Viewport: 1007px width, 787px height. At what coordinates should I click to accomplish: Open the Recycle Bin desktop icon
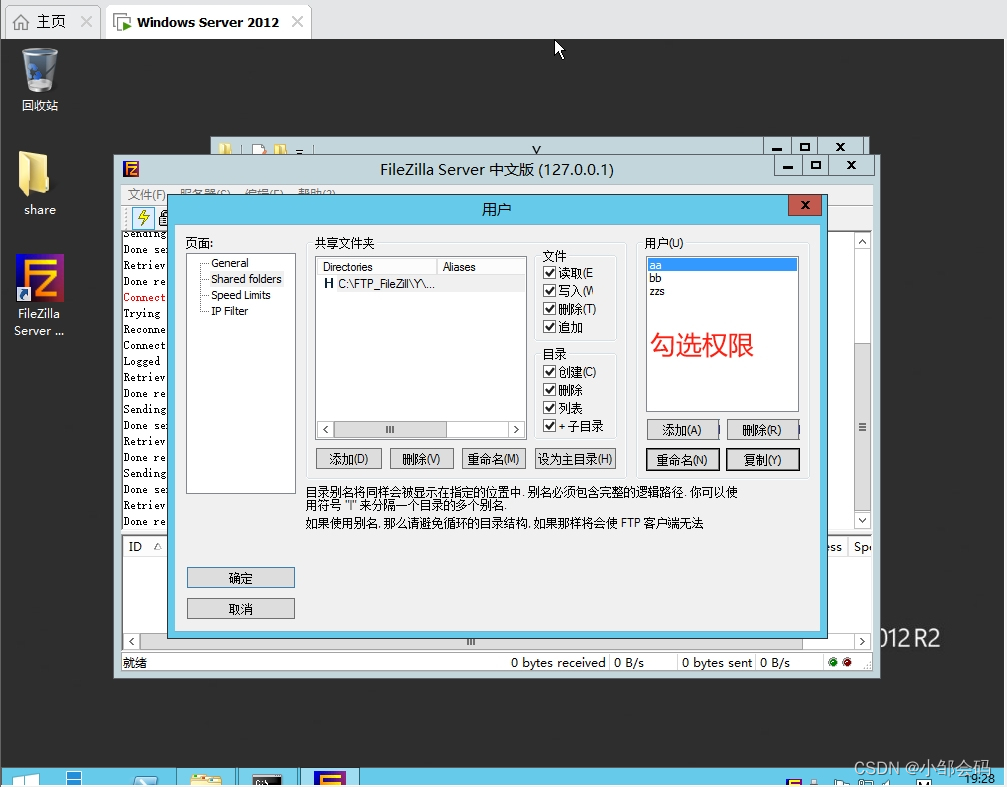pyautogui.click(x=39, y=80)
